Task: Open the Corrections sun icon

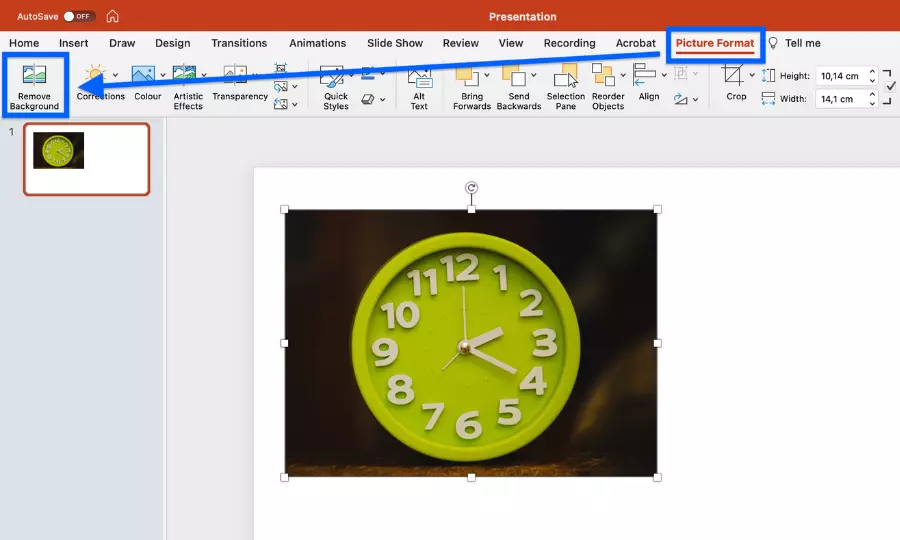Action: (x=95, y=75)
